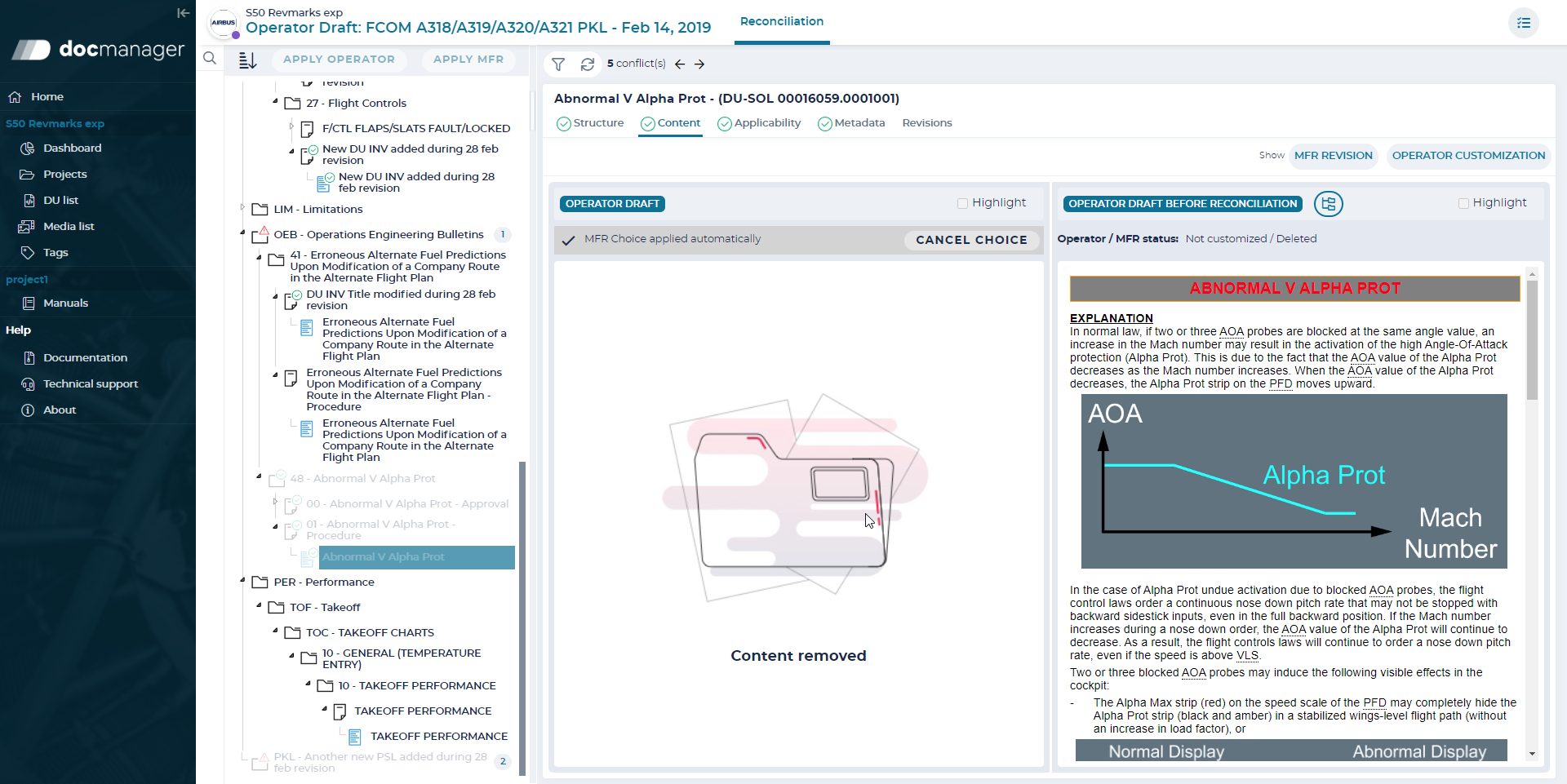This screenshot has width=1567, height=784.
Task: Click the compare view icon beside Before Reconciliation
Action: tap(1329, 204)
